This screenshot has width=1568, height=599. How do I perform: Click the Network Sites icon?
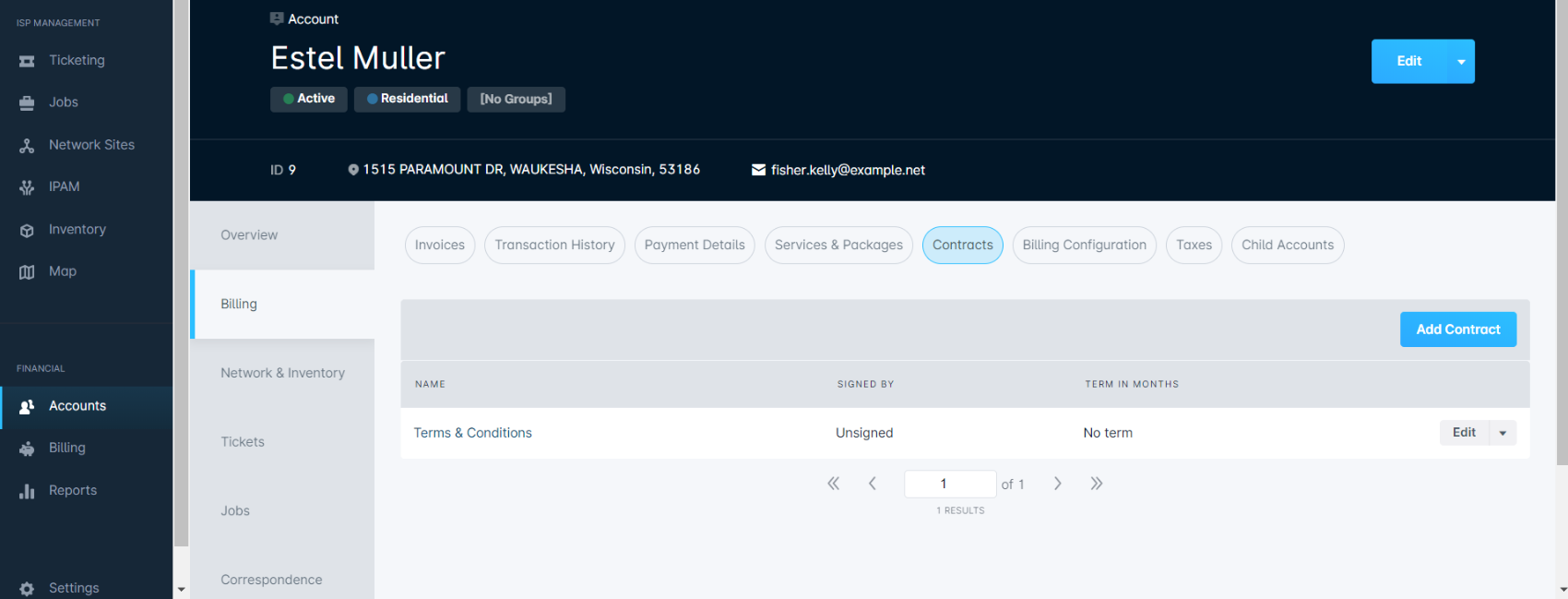point(27,145)
